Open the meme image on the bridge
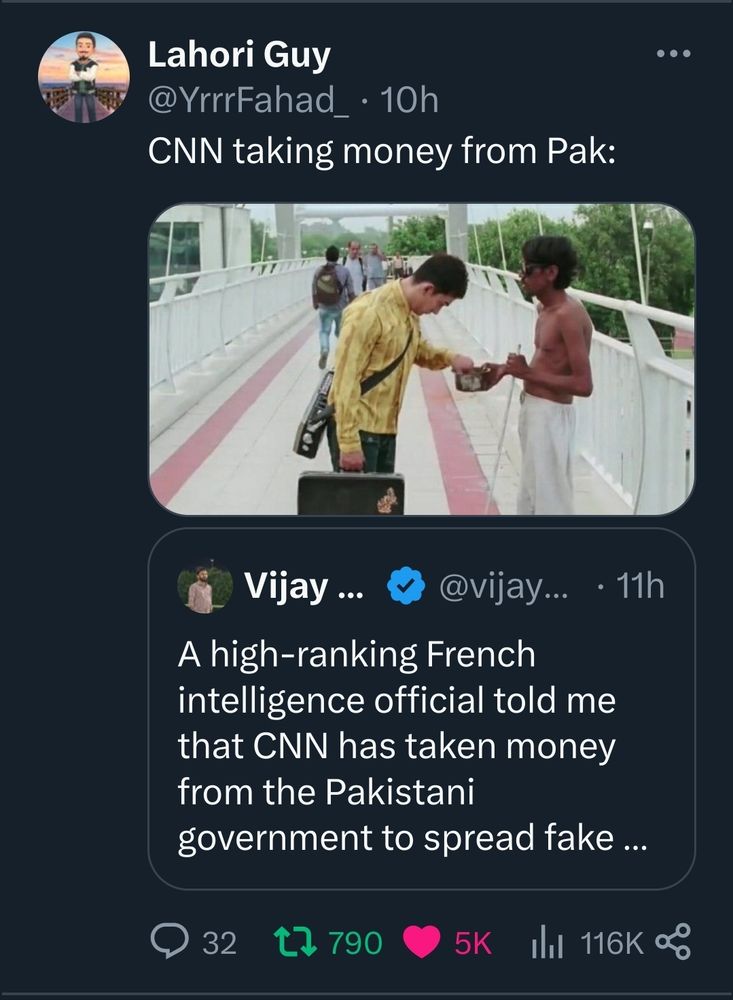This screenshot has height=1000, width=733. click(421, 359)
